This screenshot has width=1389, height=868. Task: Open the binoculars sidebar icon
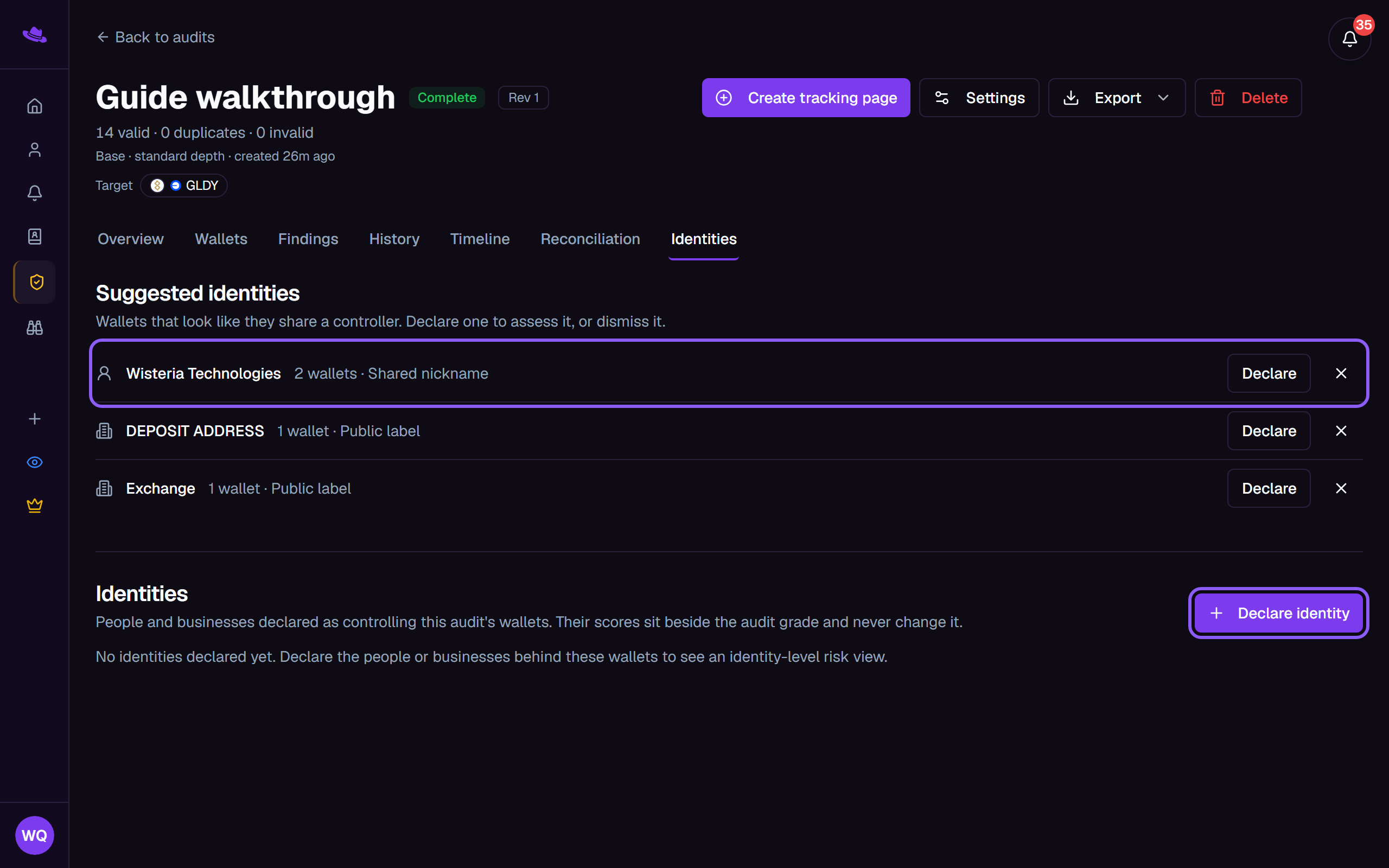point(34,328)
